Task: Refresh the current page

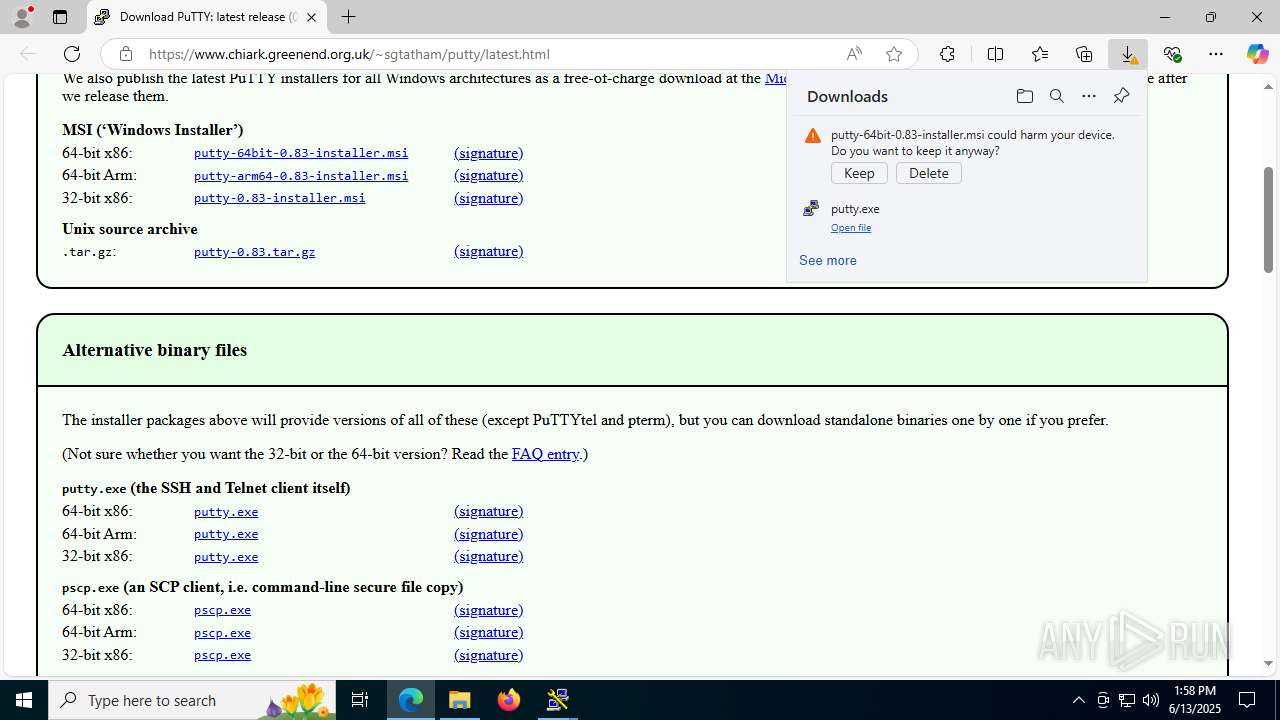Action: pos(72,54)
